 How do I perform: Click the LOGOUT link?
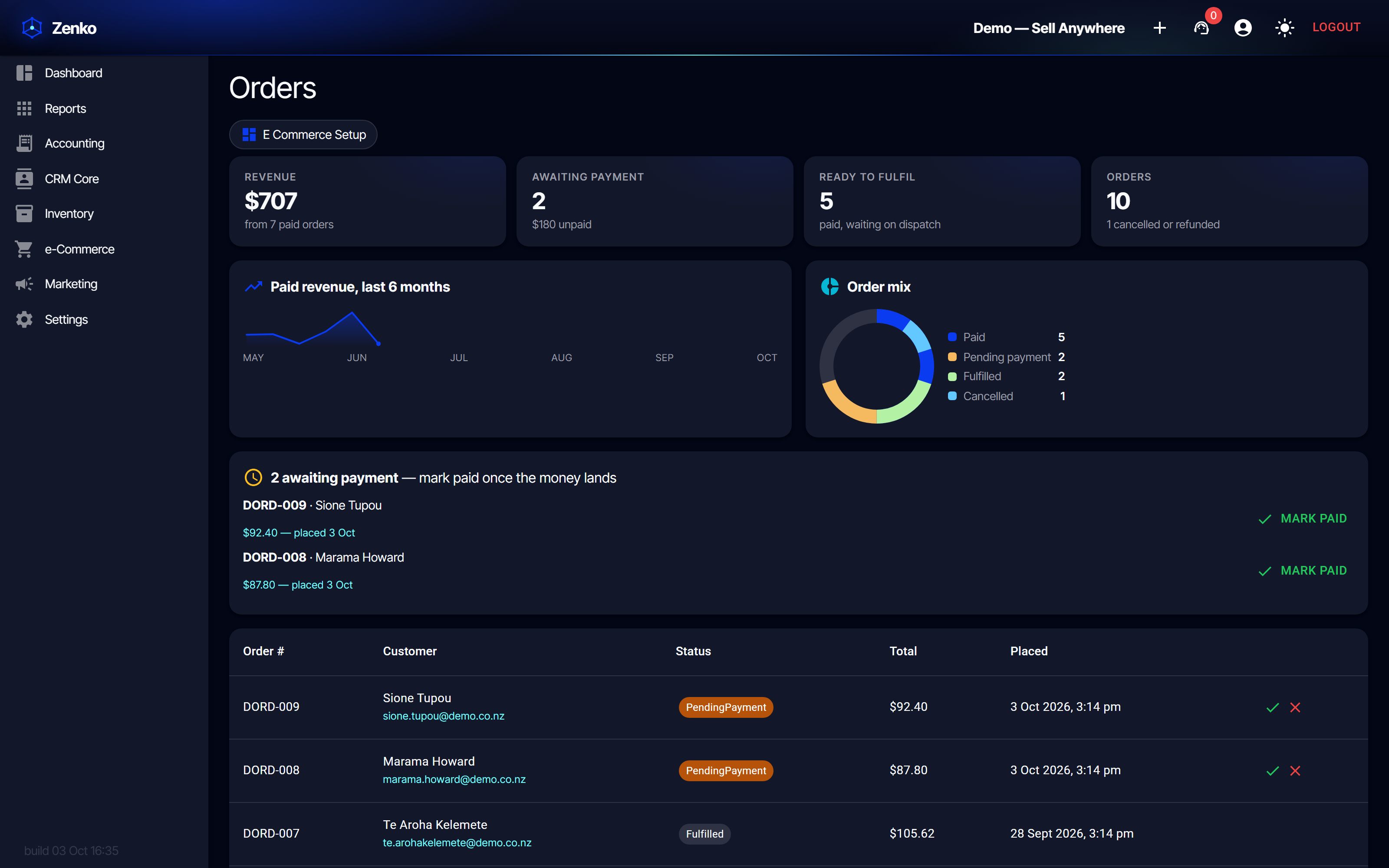1336,27
